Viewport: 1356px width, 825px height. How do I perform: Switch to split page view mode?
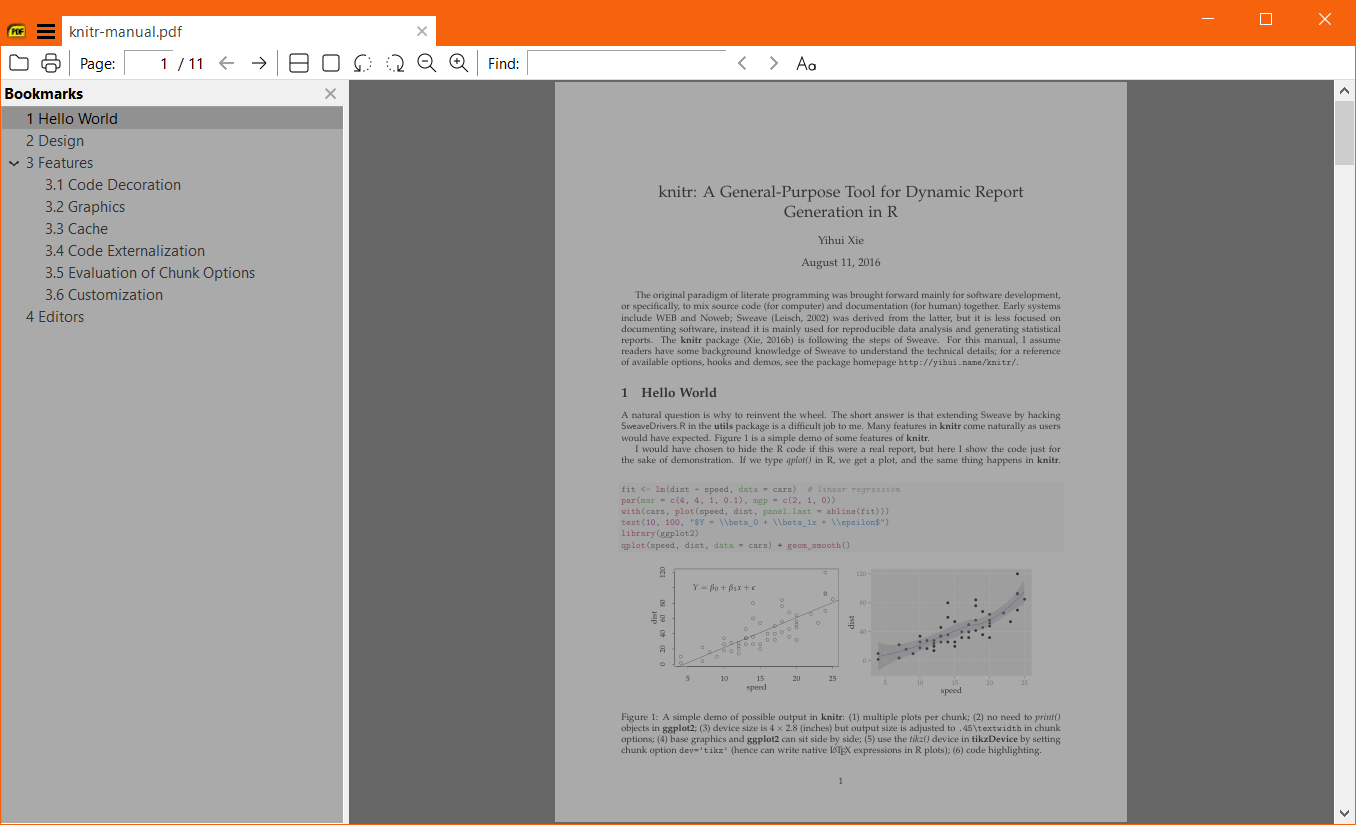tap(298, 62)
